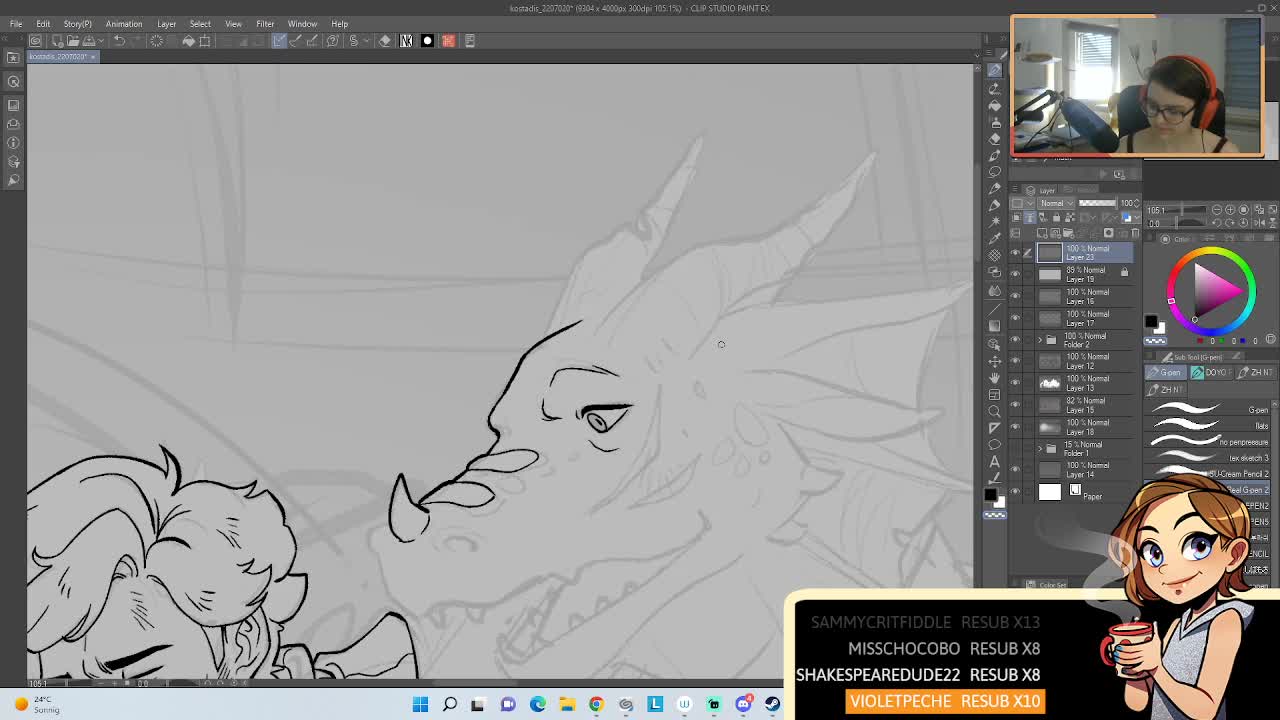Hide Layer 19 with eye icon

(1015, 275)
